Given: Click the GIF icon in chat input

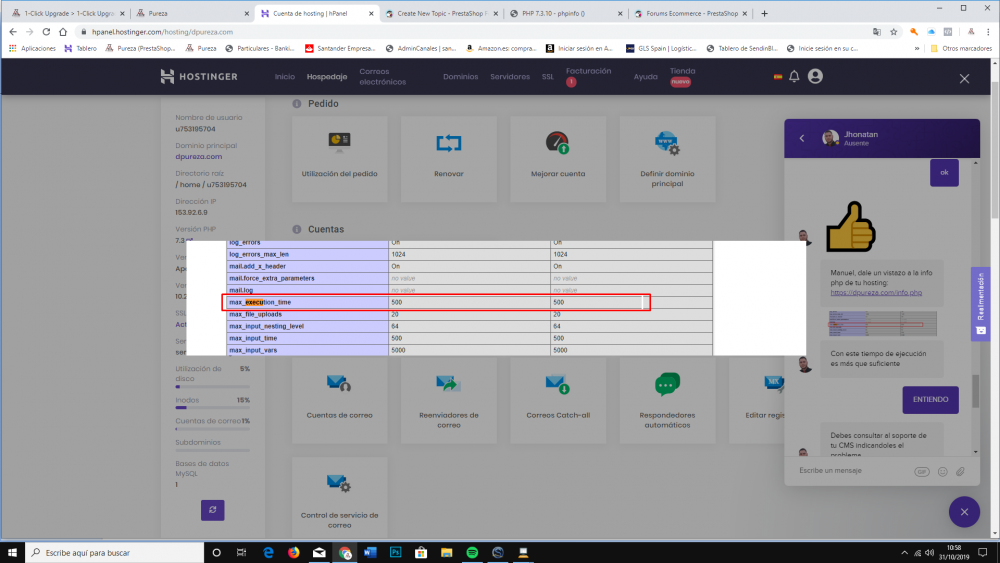Looking at the screenshot, I should pos(922,472).
